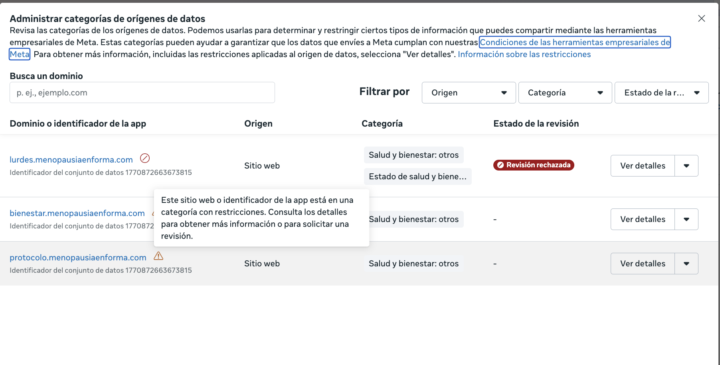This screenshot has width=720, height=365.
Task: Click the Busca un dominio label
Action: (46, 76)
